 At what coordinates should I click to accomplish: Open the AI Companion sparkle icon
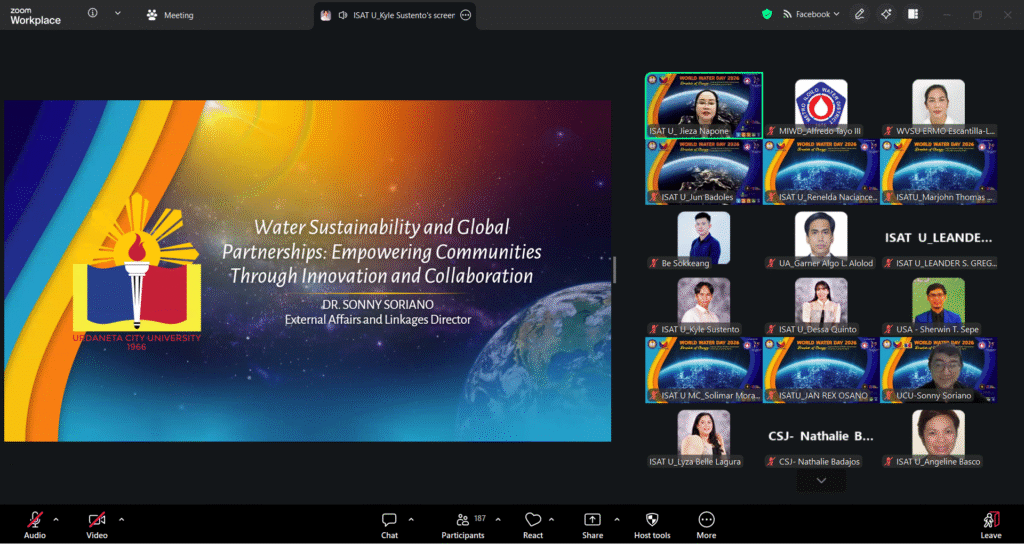pos(886,14)
